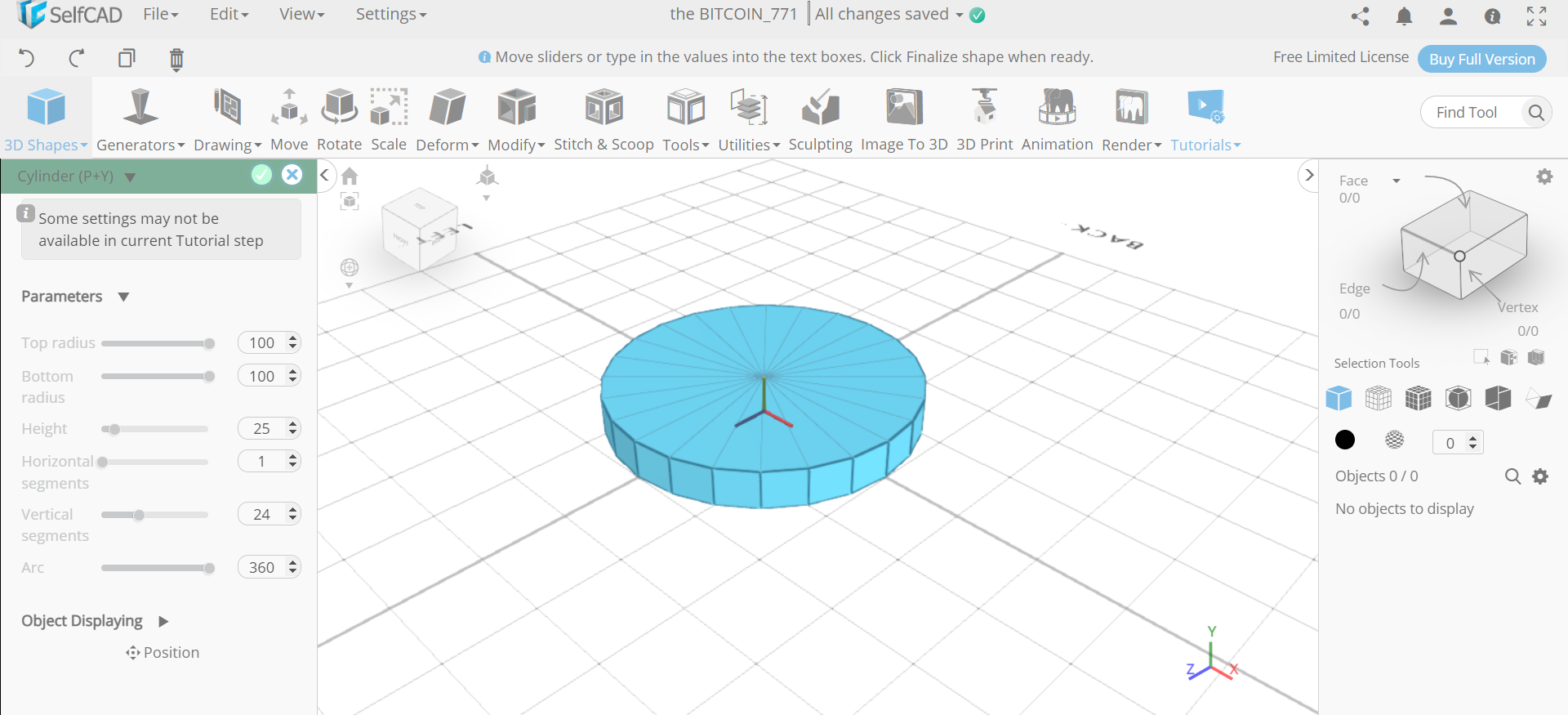The height and width of the screenshot is (715, 1568).
Task: Click selection tolerance stepper field
Action: (1458, 442)
